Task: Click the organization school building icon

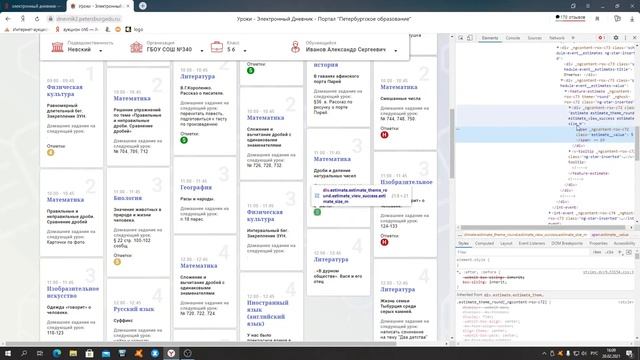Action: pyautogui.click(x=136, y=47)
